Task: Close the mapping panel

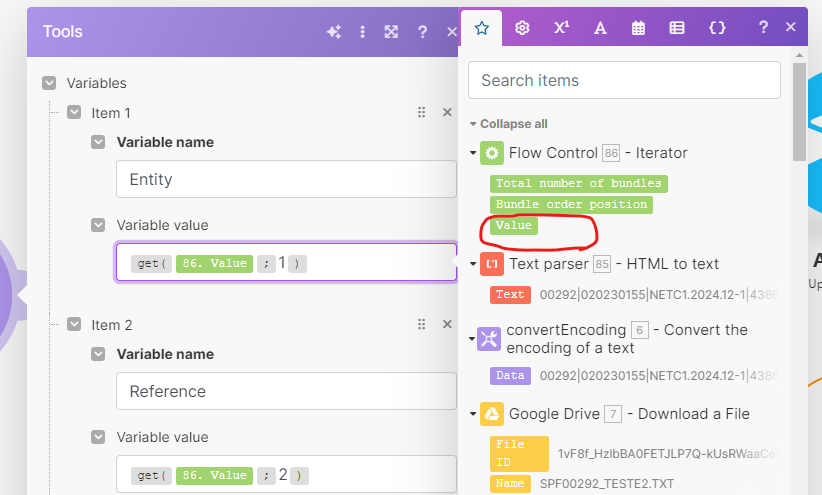Action: tap(791, 27)
